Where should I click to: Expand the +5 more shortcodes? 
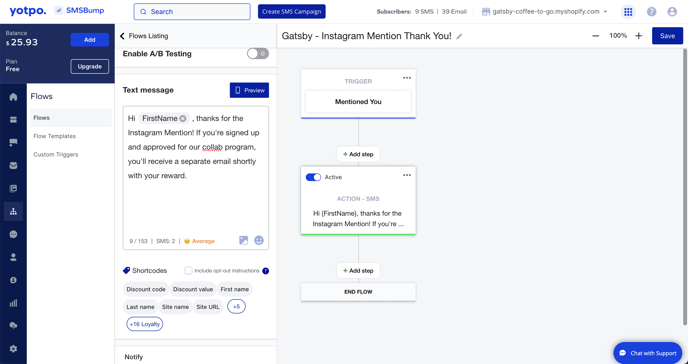pos(236,307)
